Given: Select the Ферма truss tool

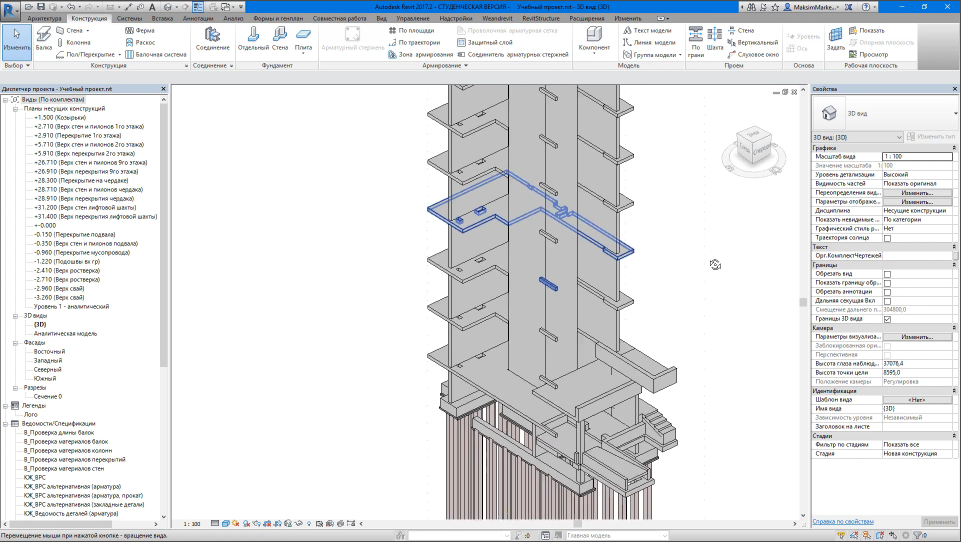Looking at the screenshot, I should [x=138, y=30].
